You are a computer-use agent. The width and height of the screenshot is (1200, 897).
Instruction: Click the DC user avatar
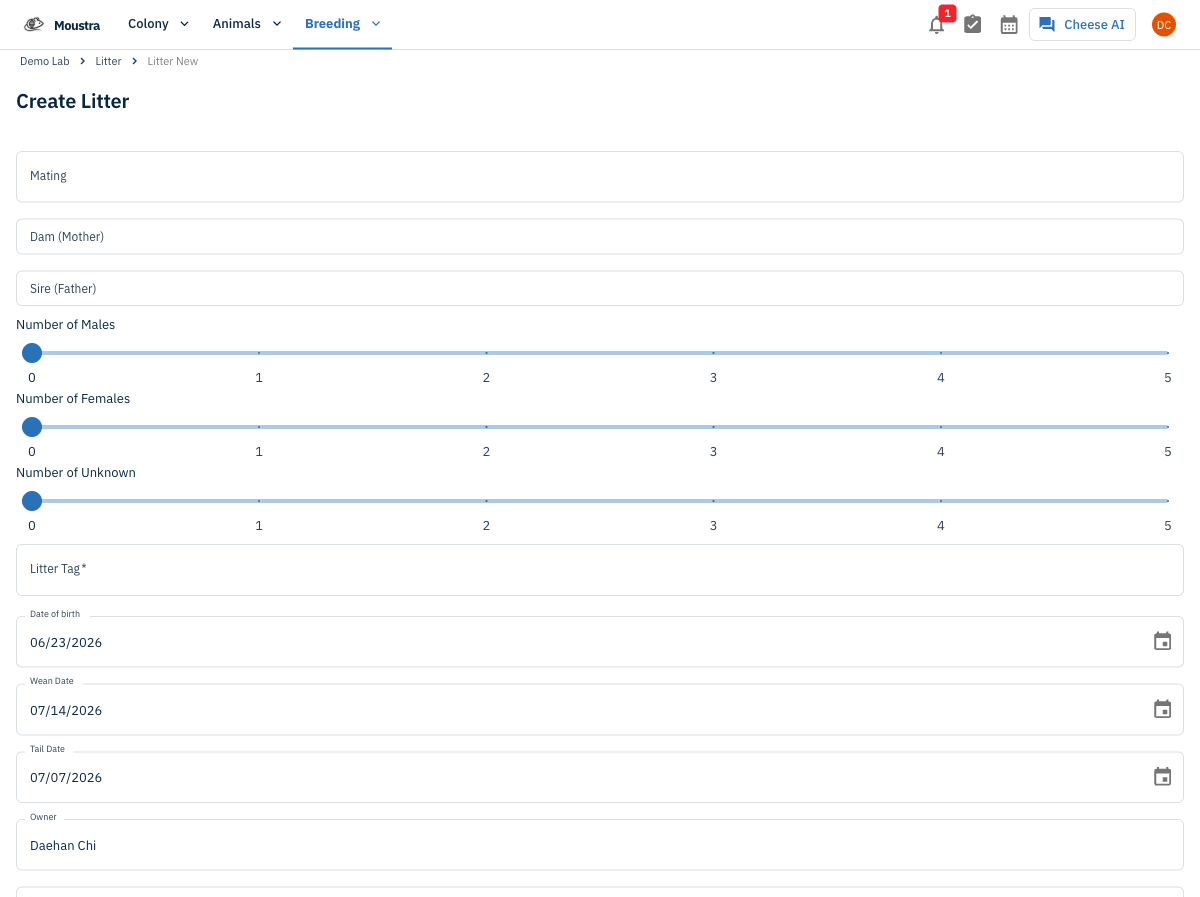pyautogui.click(x=1164, y=25)
